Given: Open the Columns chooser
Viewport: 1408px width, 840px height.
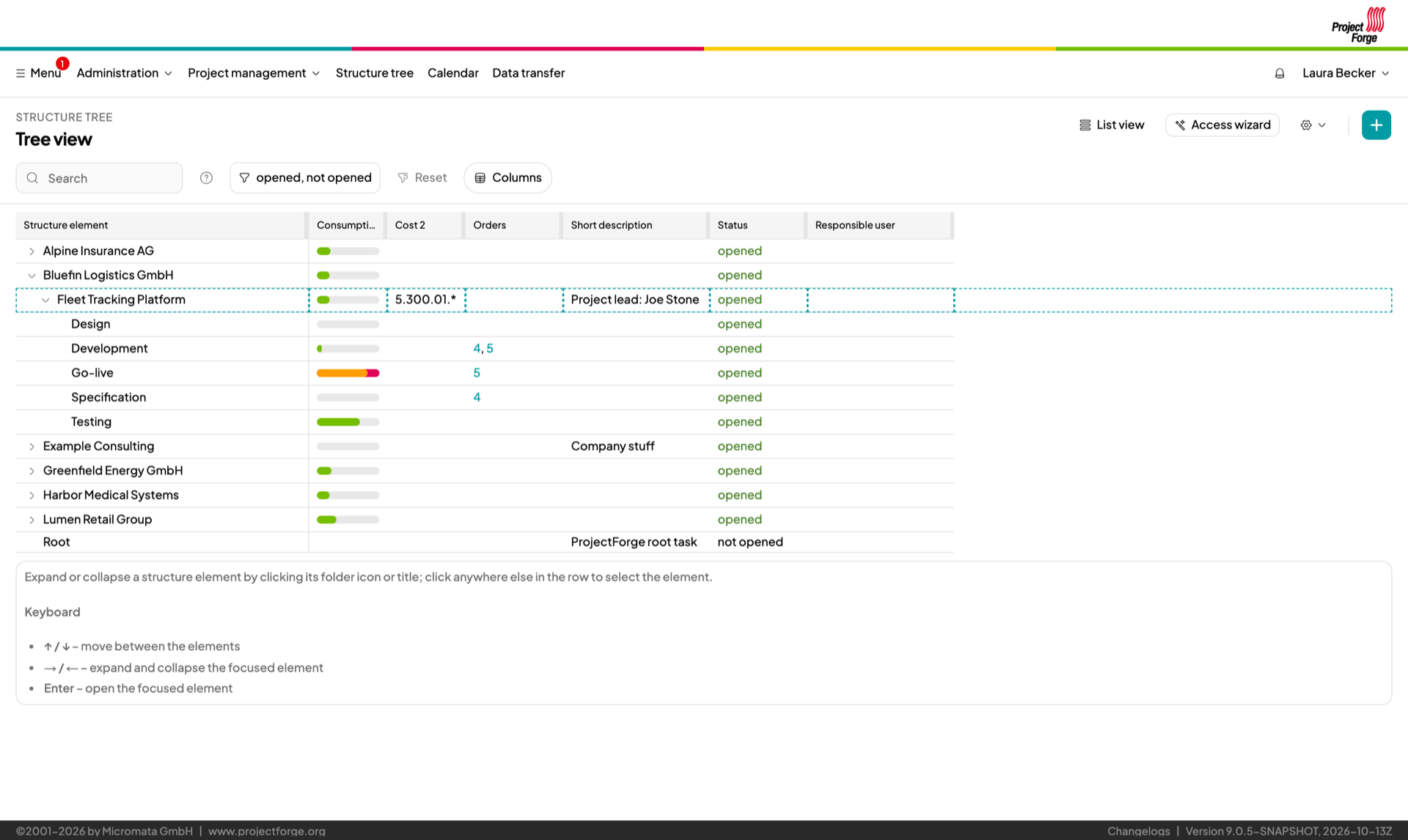Looking at the screenshot, I should [507, 178].
